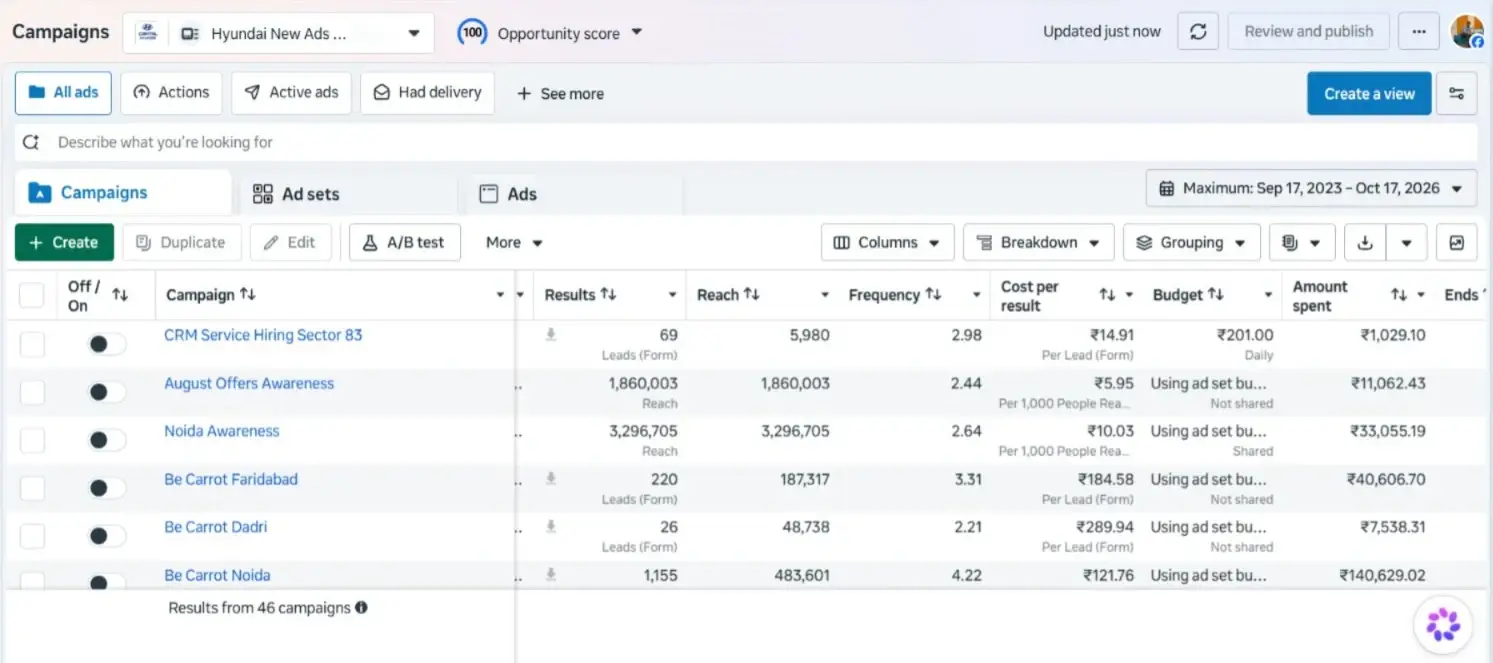
Task: Toggle Noida Awareness campaign on
Action: pyautogui.click(x=107, y=440)
